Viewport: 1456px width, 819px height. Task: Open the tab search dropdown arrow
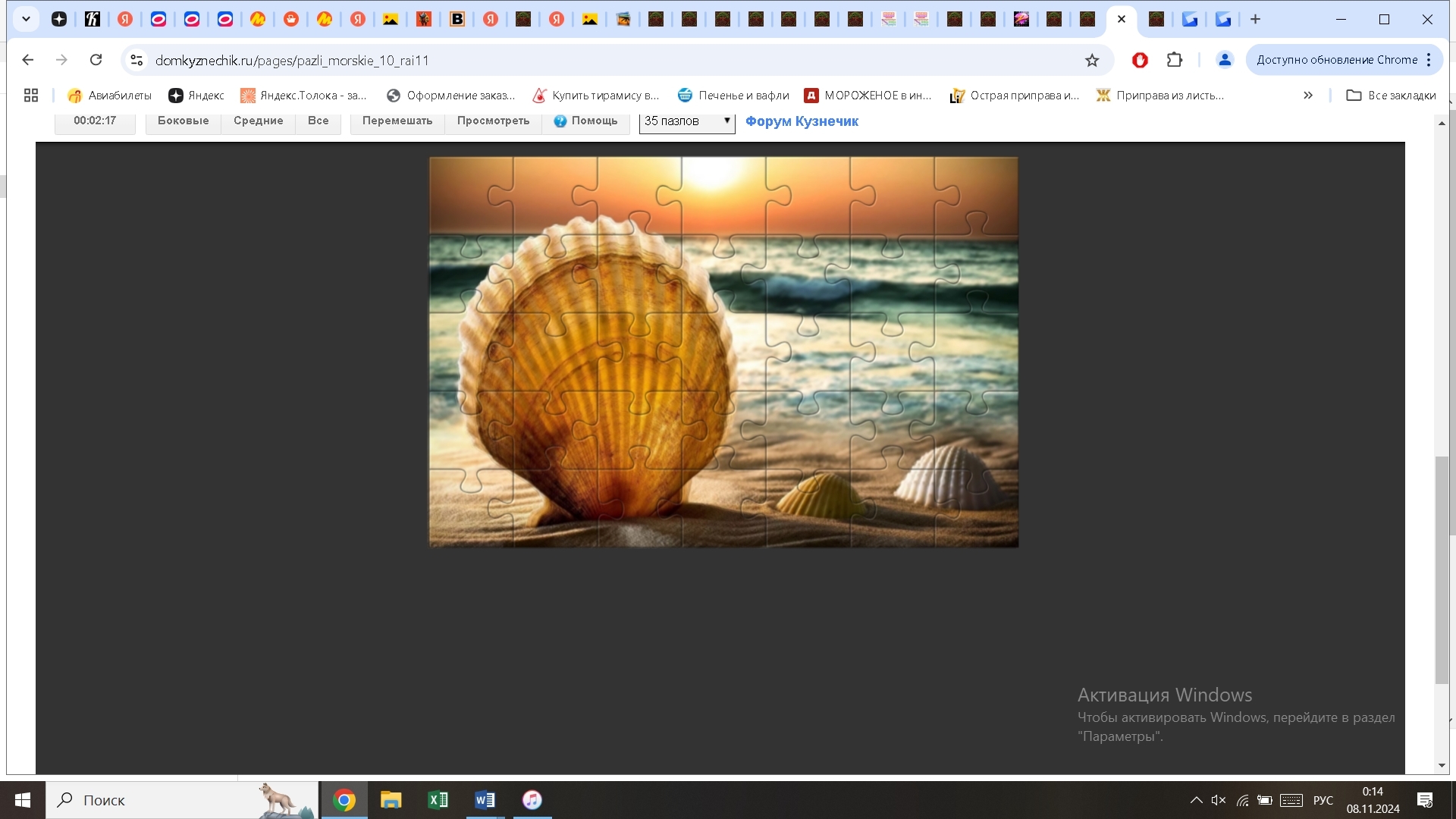(x=26, y=19)
